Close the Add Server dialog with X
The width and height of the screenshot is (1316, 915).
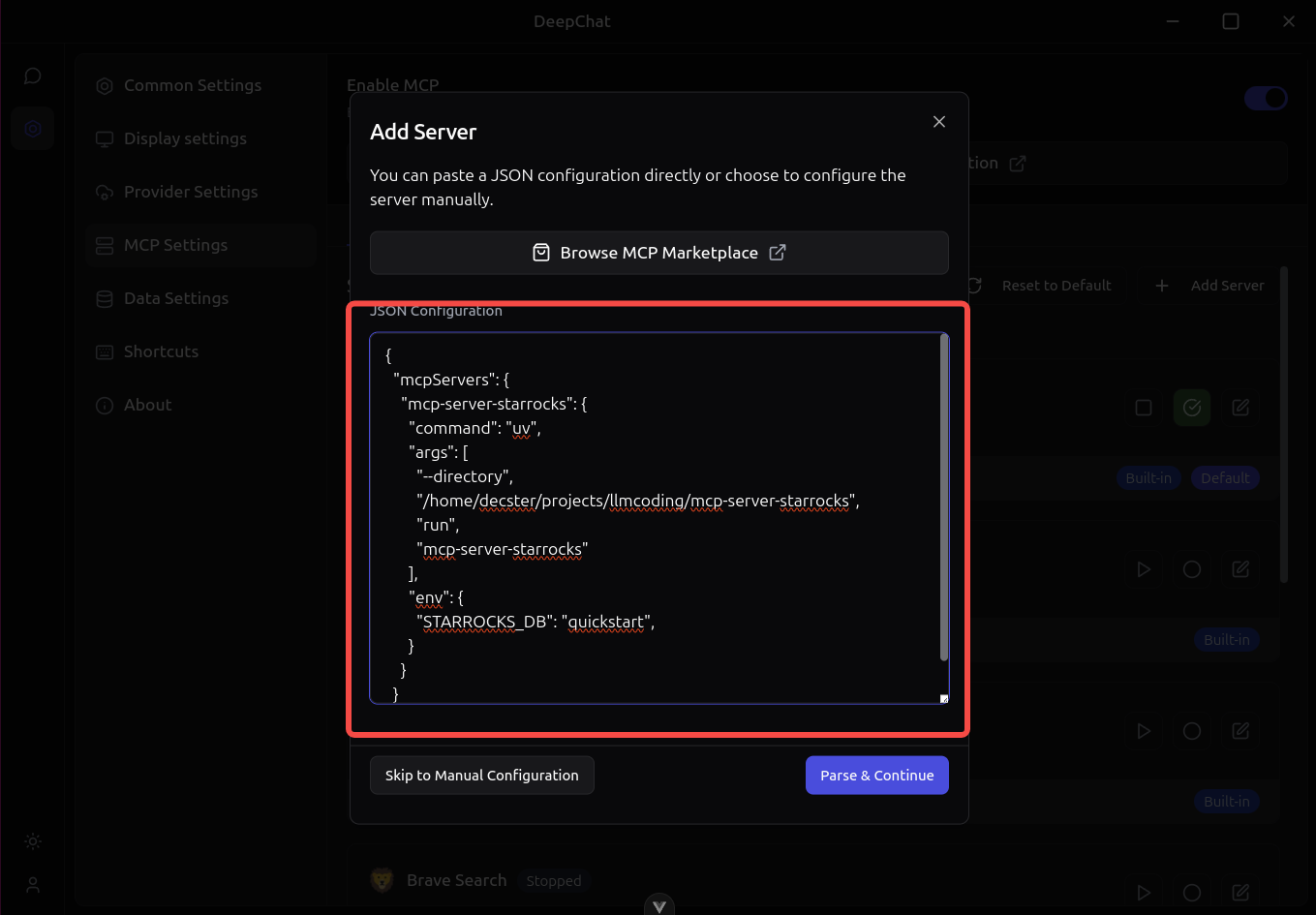[938, 121]
